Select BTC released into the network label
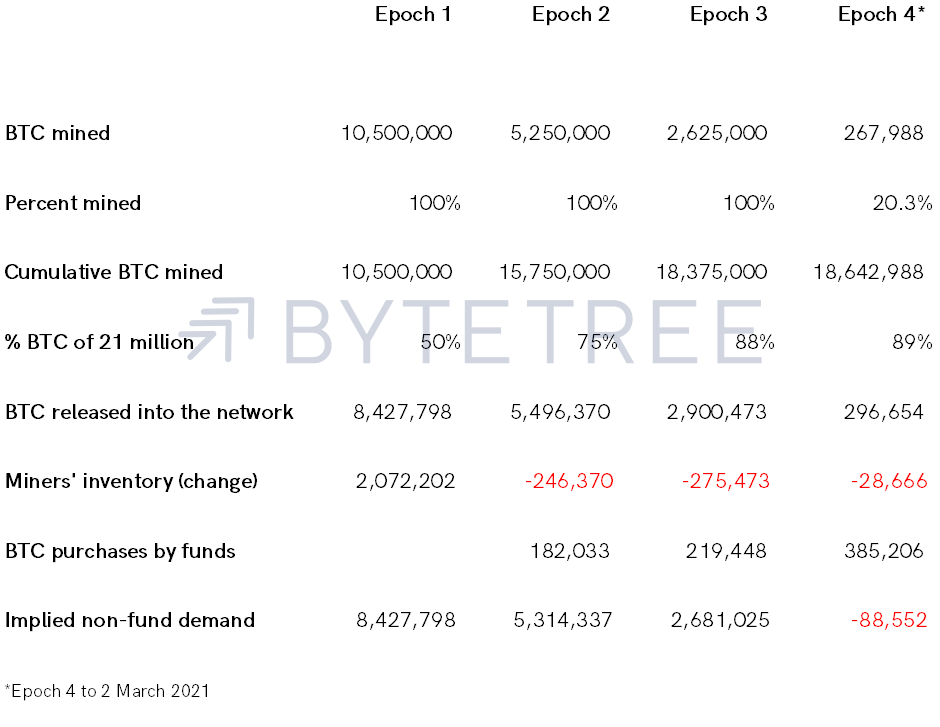 click(149, 412)
